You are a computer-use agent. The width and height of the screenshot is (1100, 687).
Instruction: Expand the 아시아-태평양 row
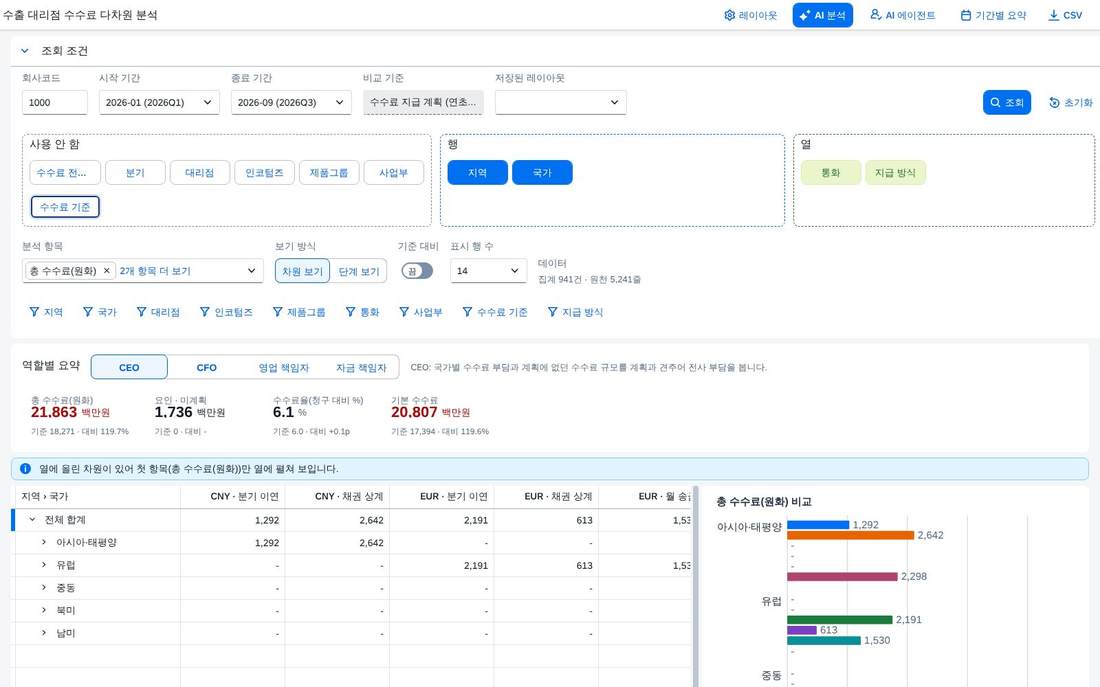(x=43, y=542)
